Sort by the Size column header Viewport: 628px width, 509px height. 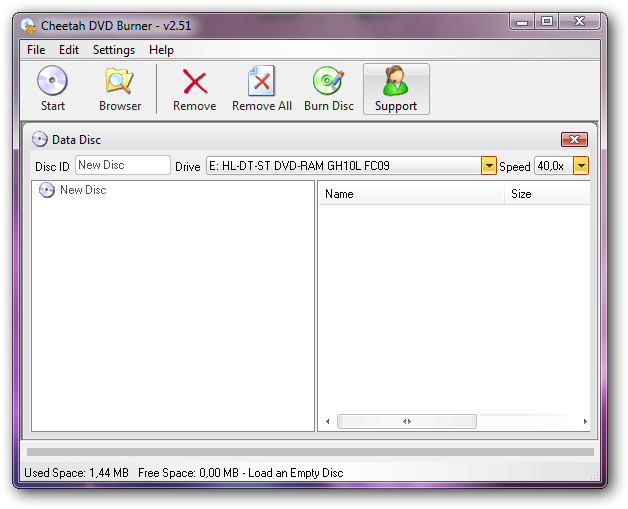pyautogui.click(x=547, y=194)
